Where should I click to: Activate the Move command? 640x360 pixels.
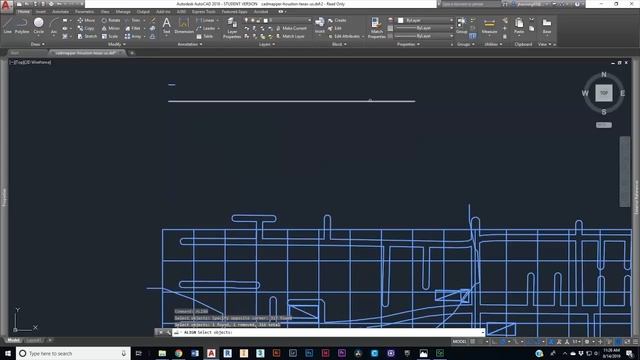pyautogui.click(x=86, y=20)
